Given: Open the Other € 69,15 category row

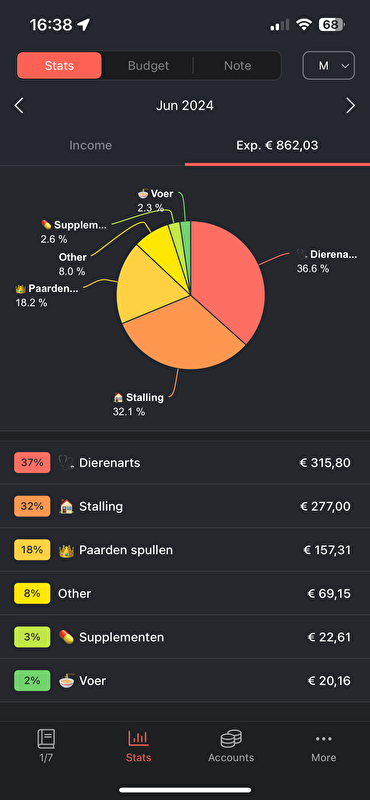Looking at the screenshot, I should [185, 593].
